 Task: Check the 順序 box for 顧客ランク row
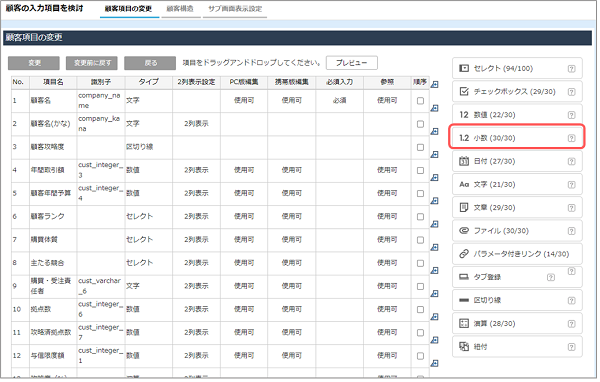pos(420,217)
